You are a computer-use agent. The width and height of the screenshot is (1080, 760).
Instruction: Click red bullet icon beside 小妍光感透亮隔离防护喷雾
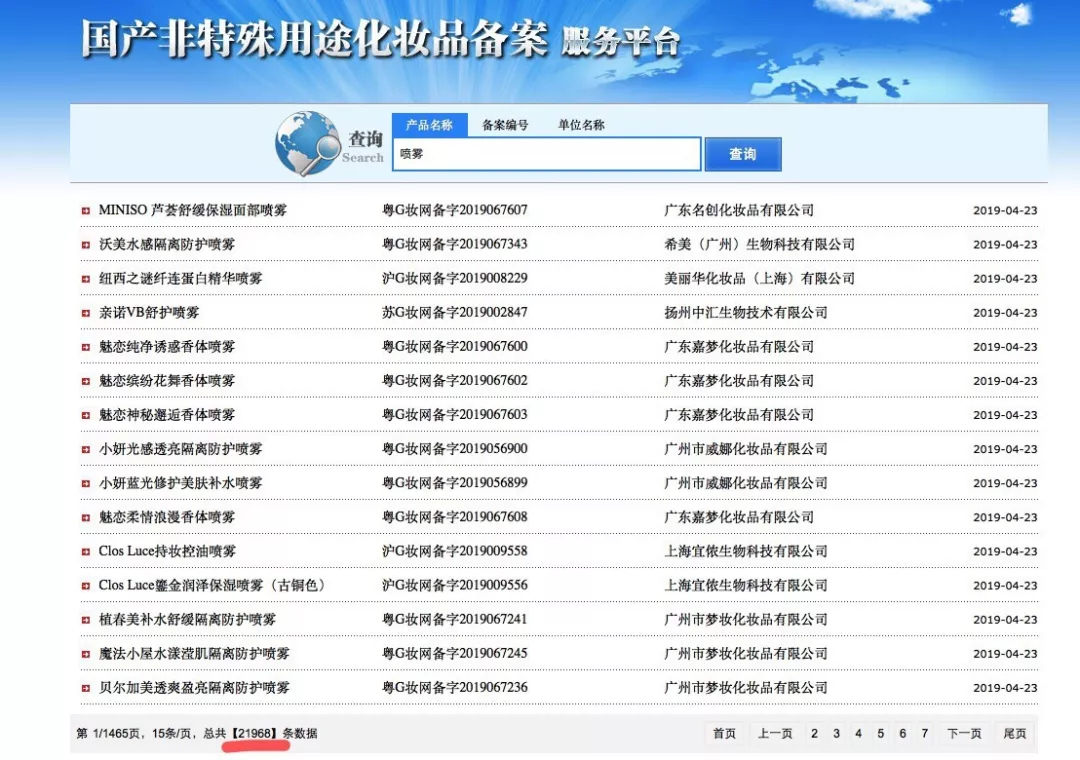pos(85,449)
